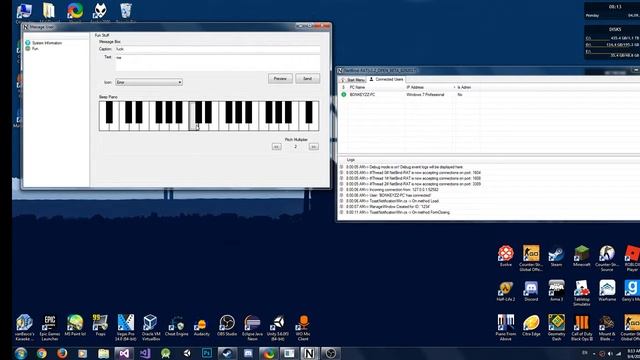Open the Minecraft desktop shortcut
640x360 pixels.
tap(582, 256)
